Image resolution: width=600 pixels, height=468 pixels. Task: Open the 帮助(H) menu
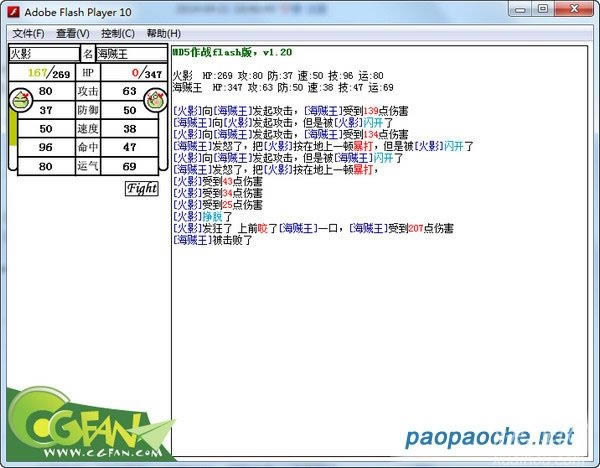[x=163, y=33]
